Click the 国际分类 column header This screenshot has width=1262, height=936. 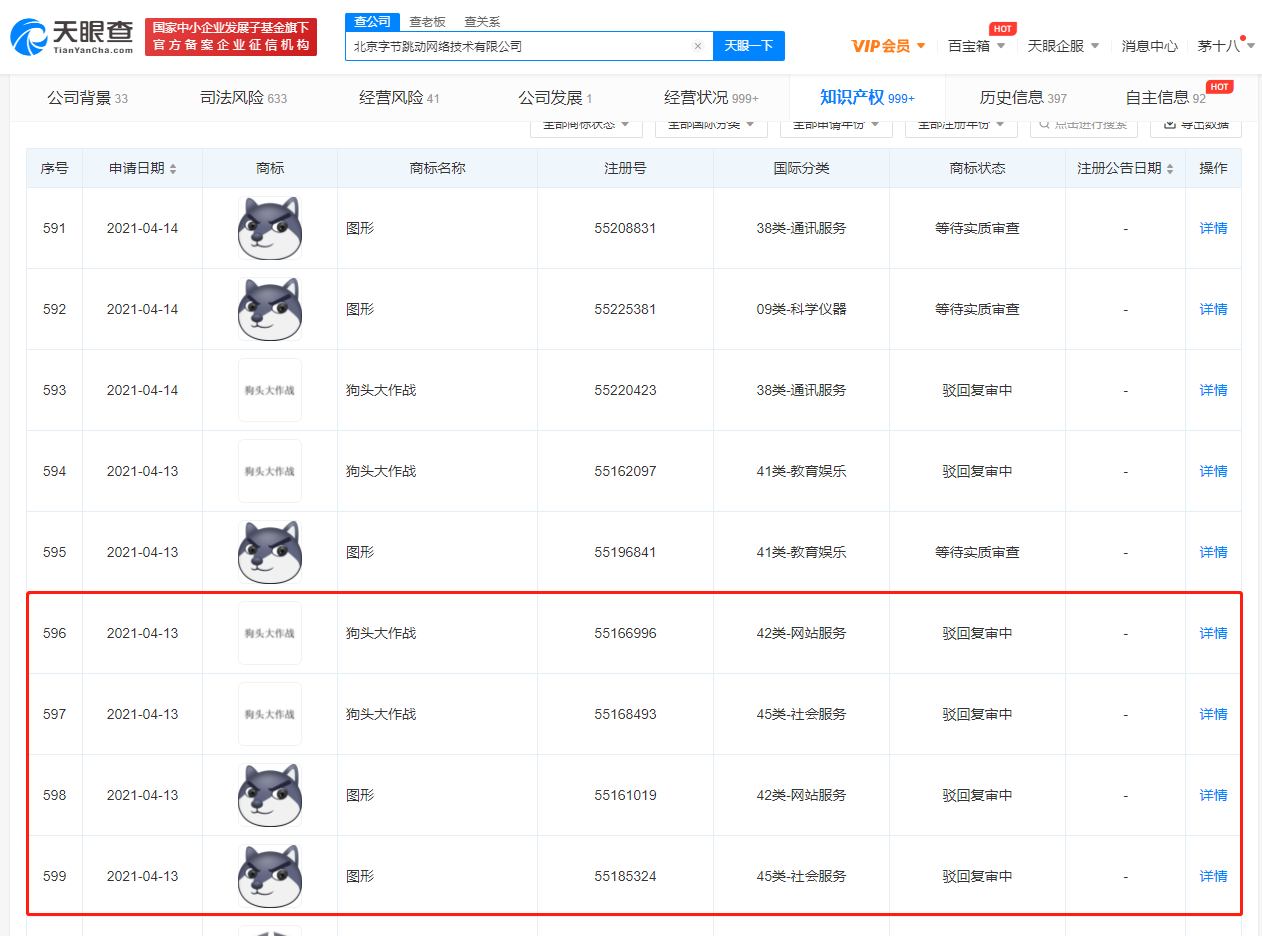[x=801, y=168]
